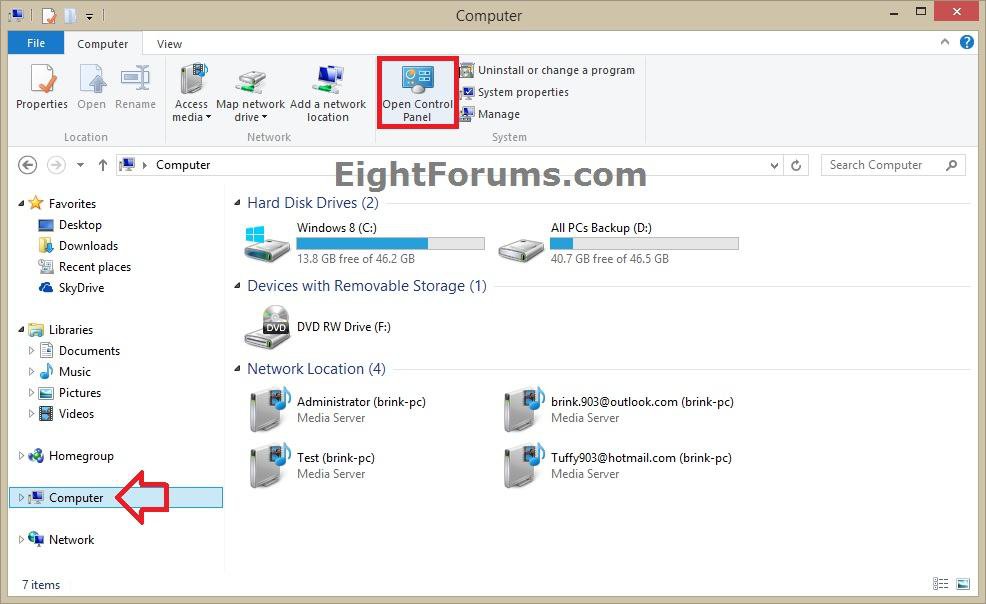This screenshot has height=604, width=986.
Task: Collapse the Network Location group
Action: pyautogui.click(x=237, y=369)
